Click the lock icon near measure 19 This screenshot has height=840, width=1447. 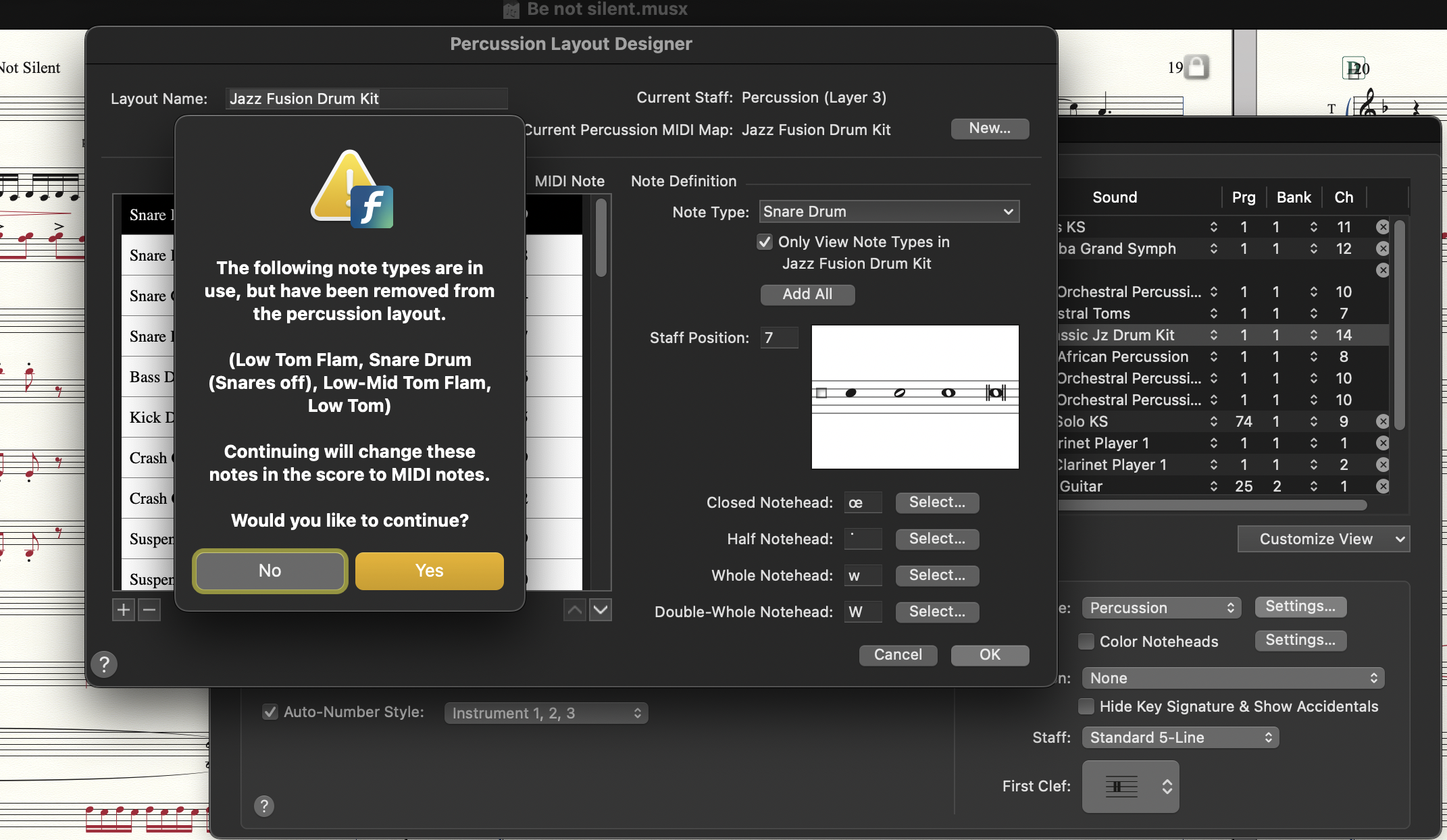pos(1196,67)
